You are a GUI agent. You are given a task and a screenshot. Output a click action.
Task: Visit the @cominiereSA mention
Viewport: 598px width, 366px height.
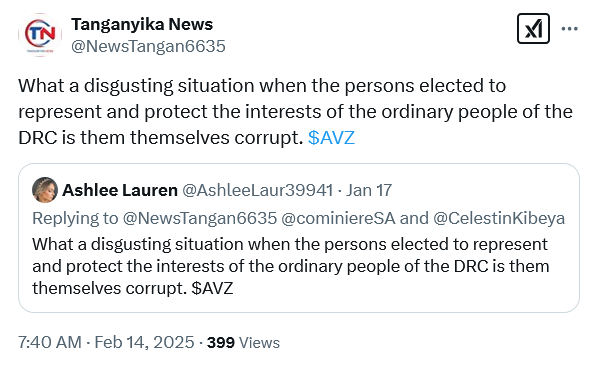tap(338, 218)
